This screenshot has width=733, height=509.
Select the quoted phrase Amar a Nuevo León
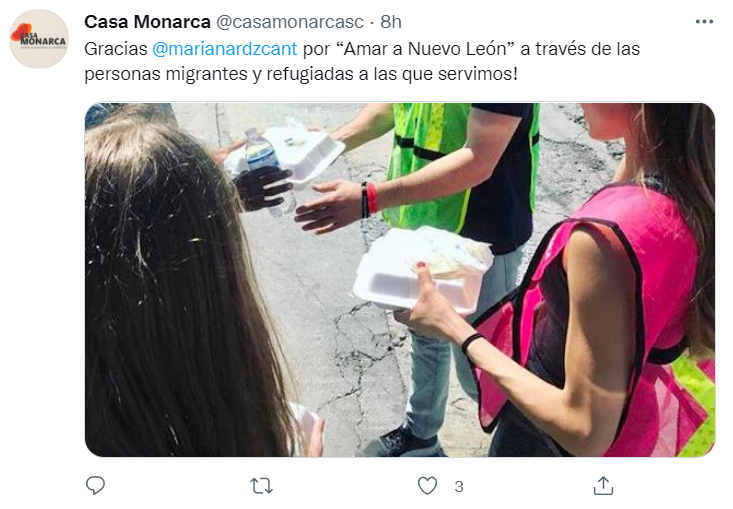tap(425, 49)
